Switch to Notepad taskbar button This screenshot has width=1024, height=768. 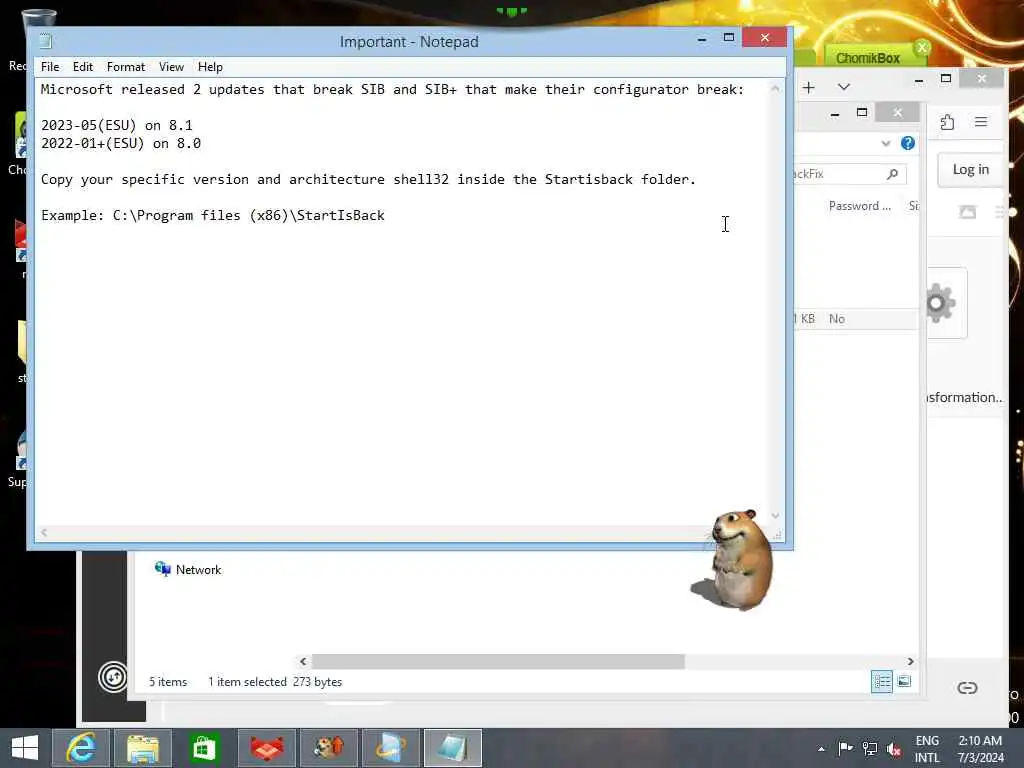[x=453, y=748]
